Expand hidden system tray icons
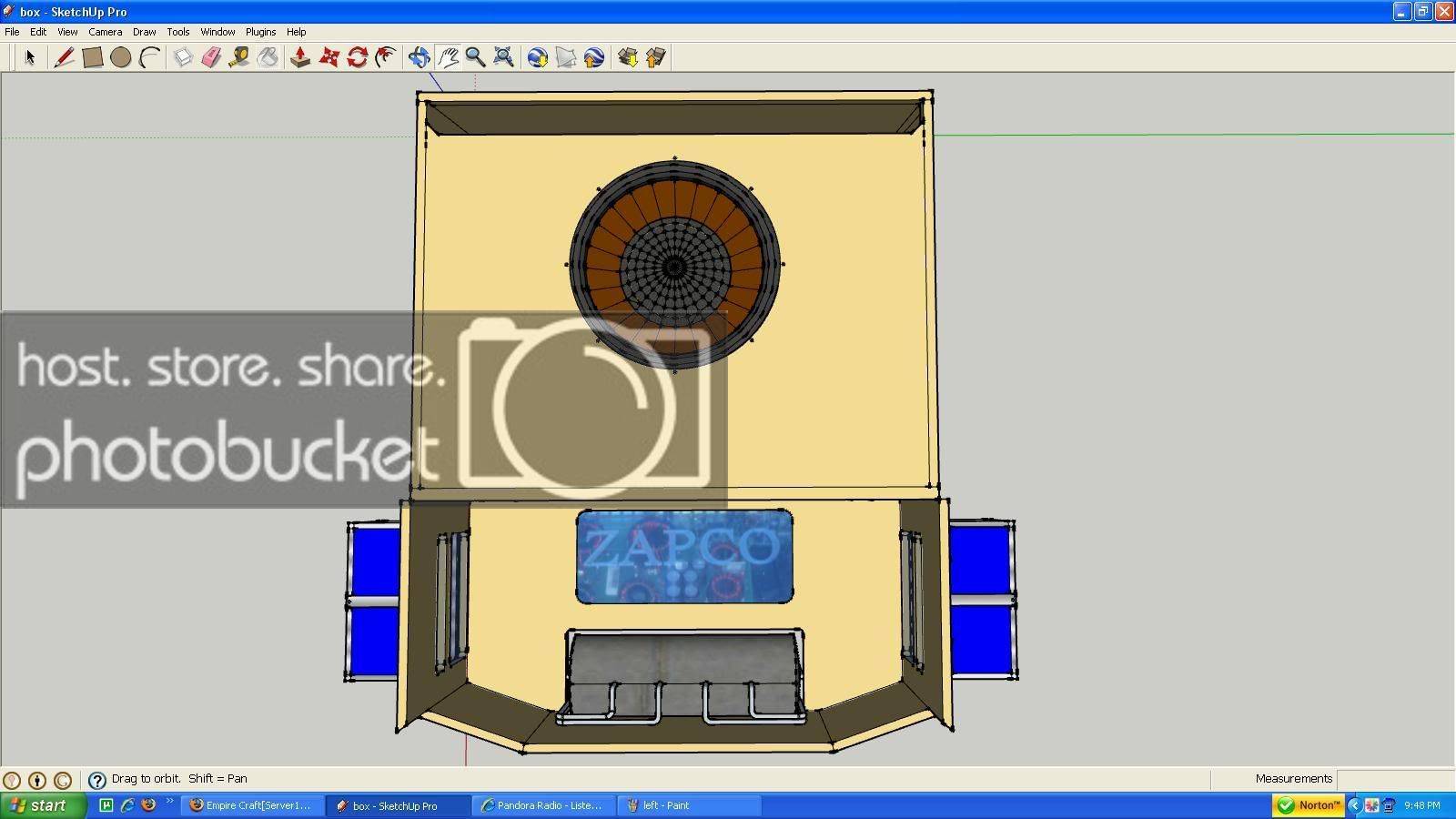Viewport: 1456px width, 819px height. (1354, 805)
